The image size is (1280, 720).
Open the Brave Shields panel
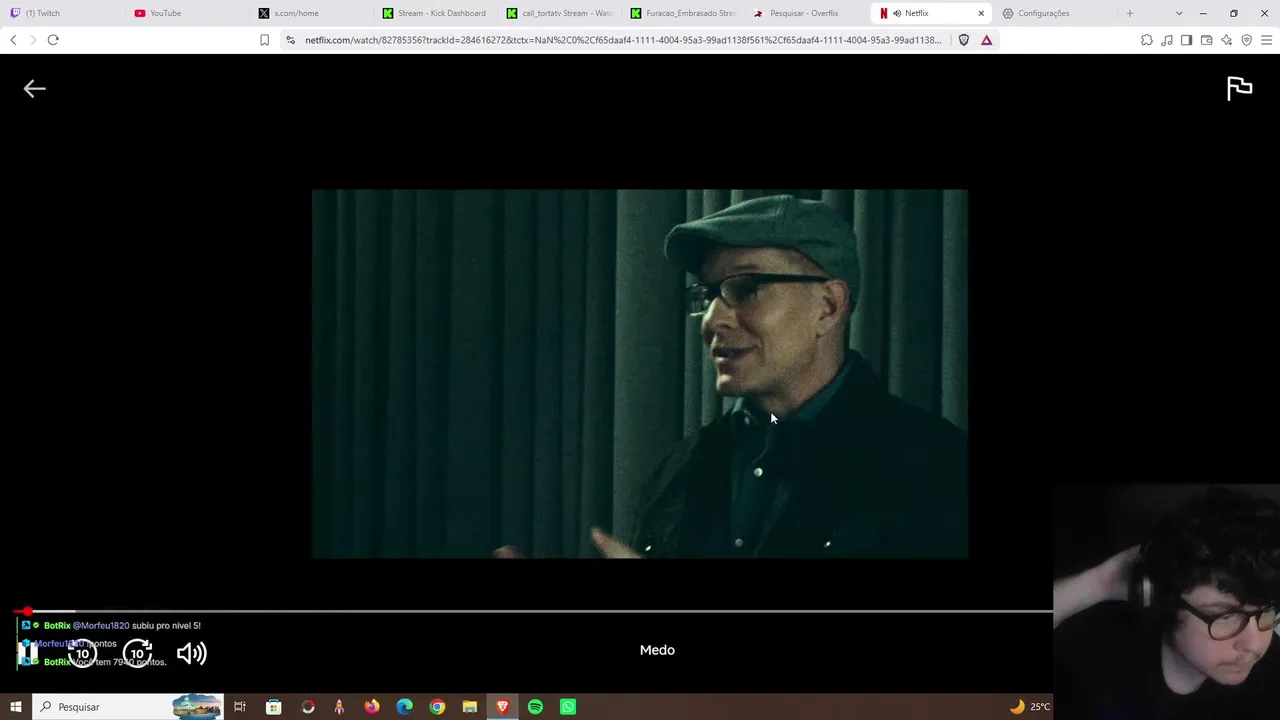point(964,40)
